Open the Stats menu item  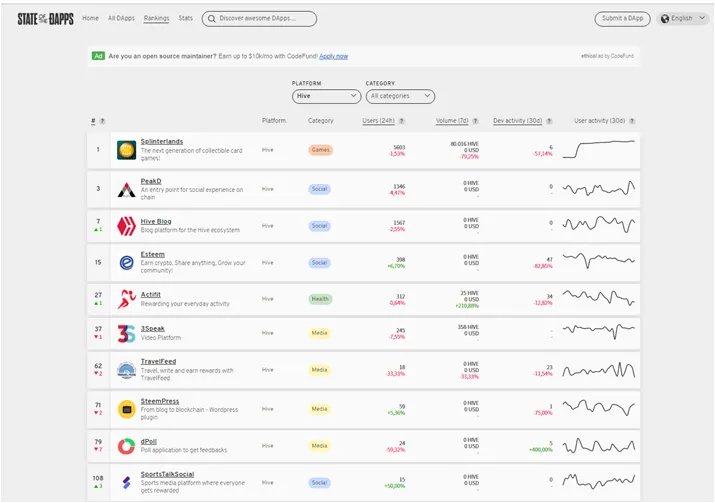point(186,18)
